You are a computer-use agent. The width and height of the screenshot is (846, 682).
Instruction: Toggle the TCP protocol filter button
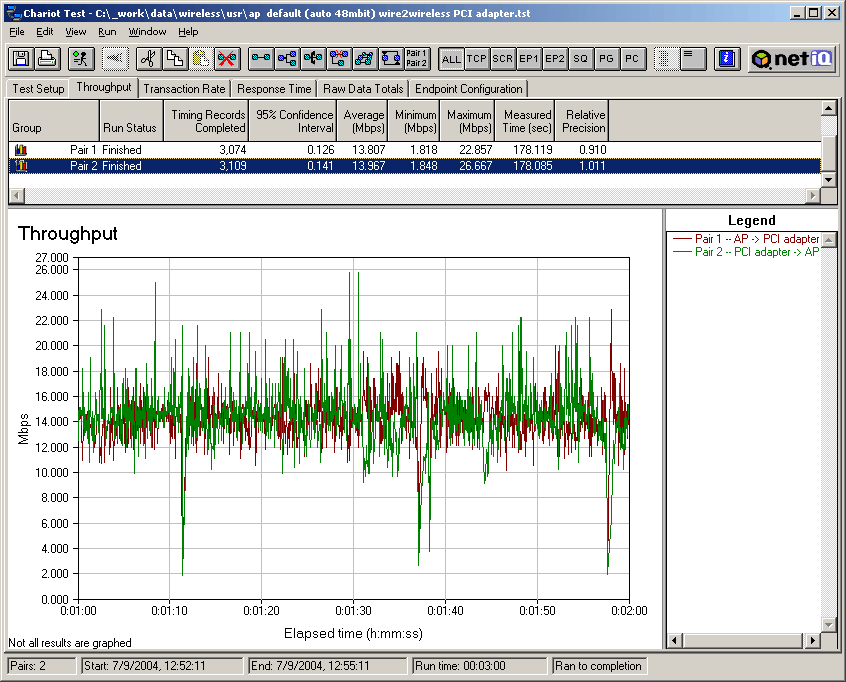pyautogui.click(x=477, y=59)
